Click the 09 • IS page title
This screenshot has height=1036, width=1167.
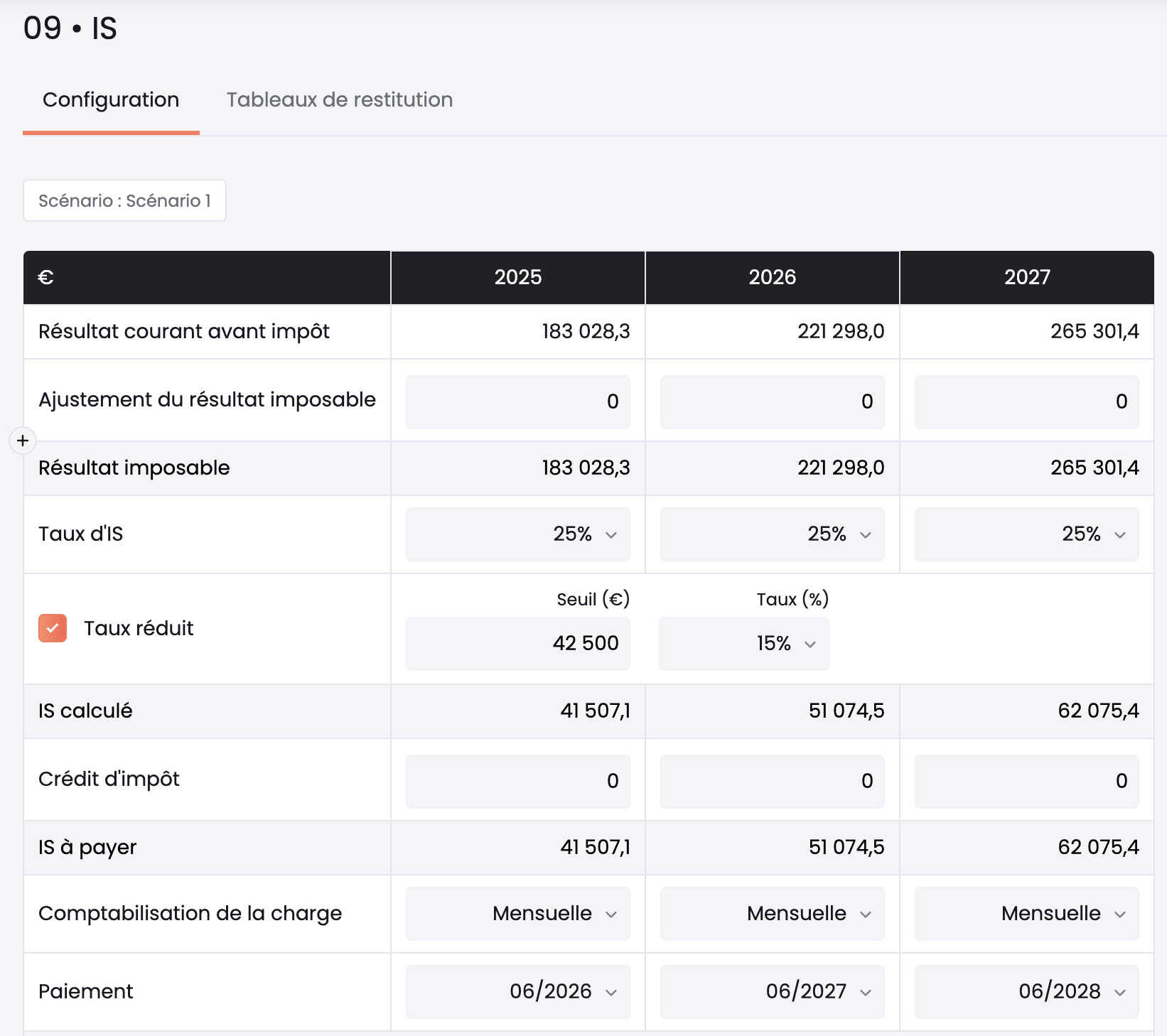pos(70,28)
